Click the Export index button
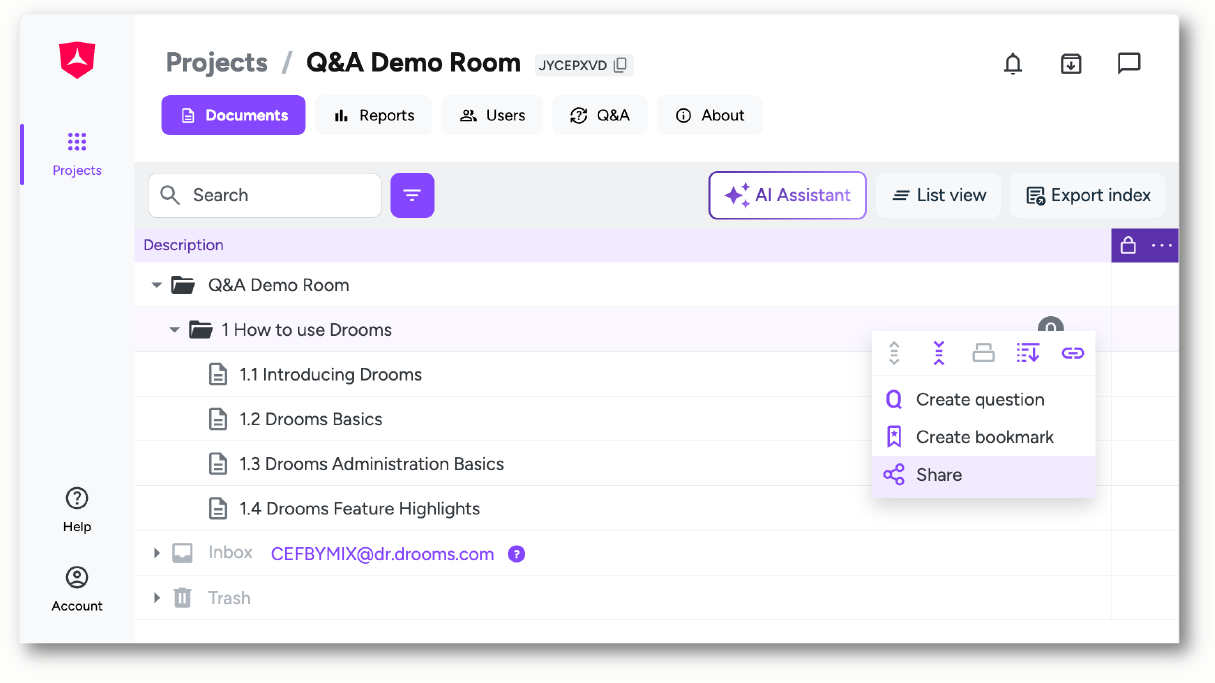Viewport: 1215px width, 683px height. 1088,195
